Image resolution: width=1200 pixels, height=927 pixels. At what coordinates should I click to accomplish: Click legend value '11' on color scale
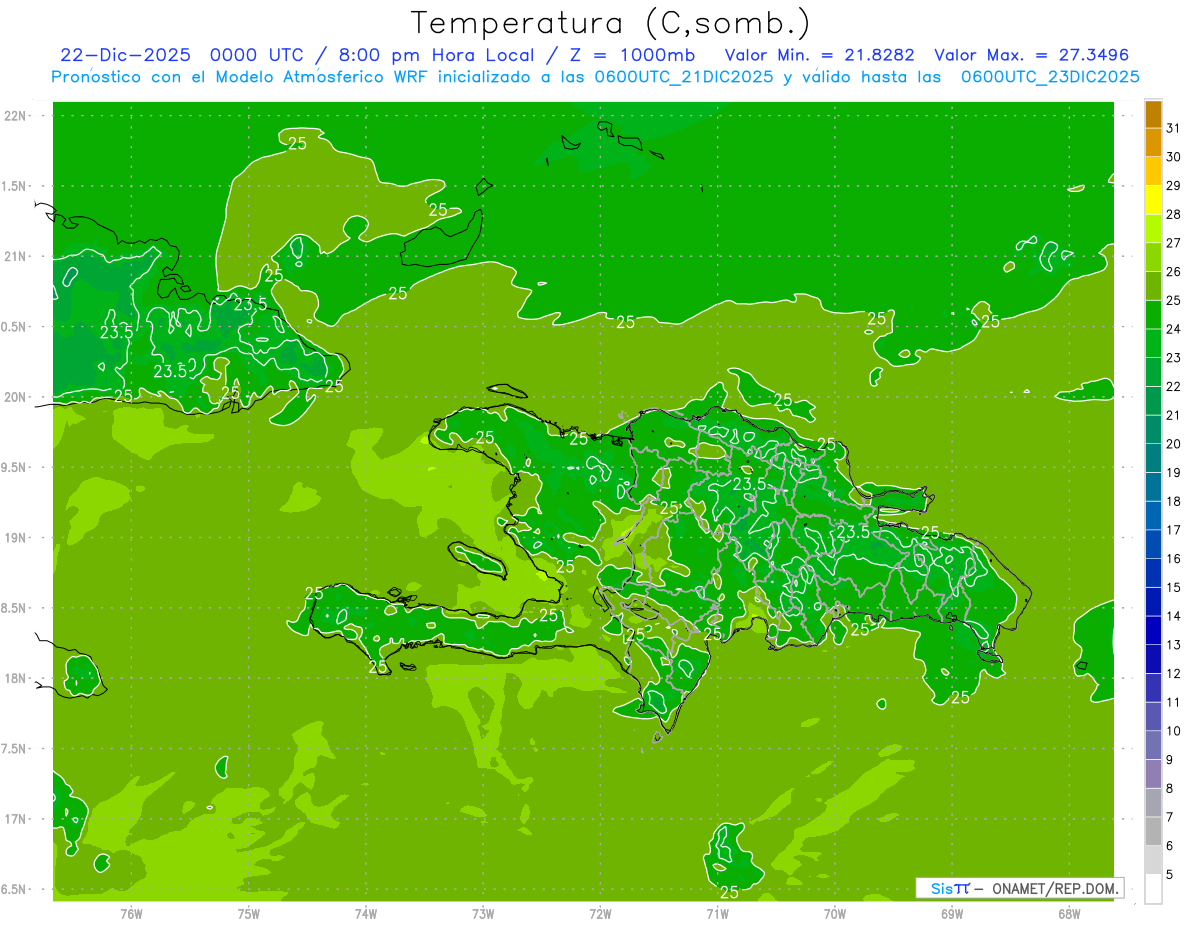[x=1174, y=702]
